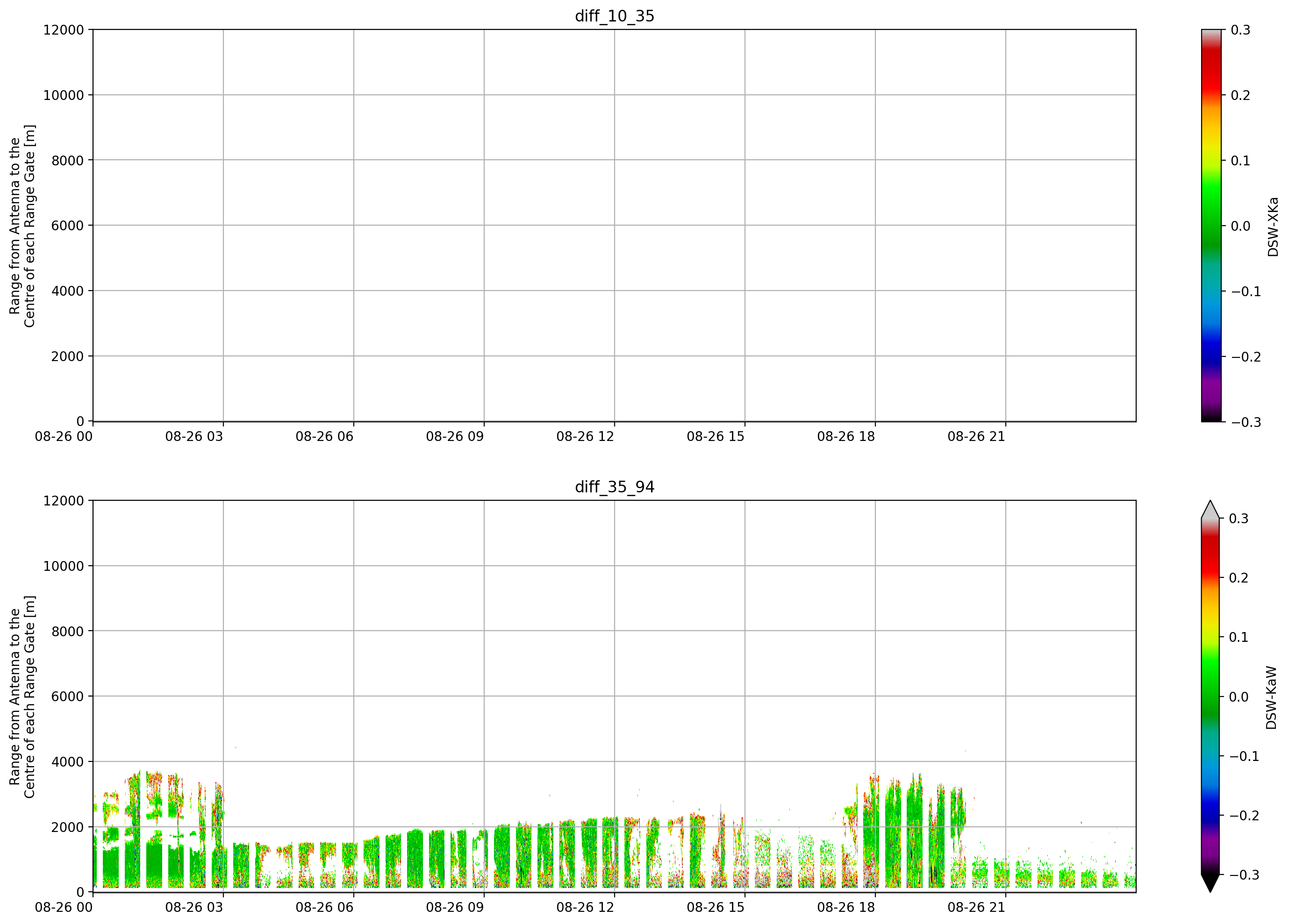This screenshot has height=924, width=1289.
Task: Select the DSW-XKa colorbar label
Action: (x=1273, y=227)
